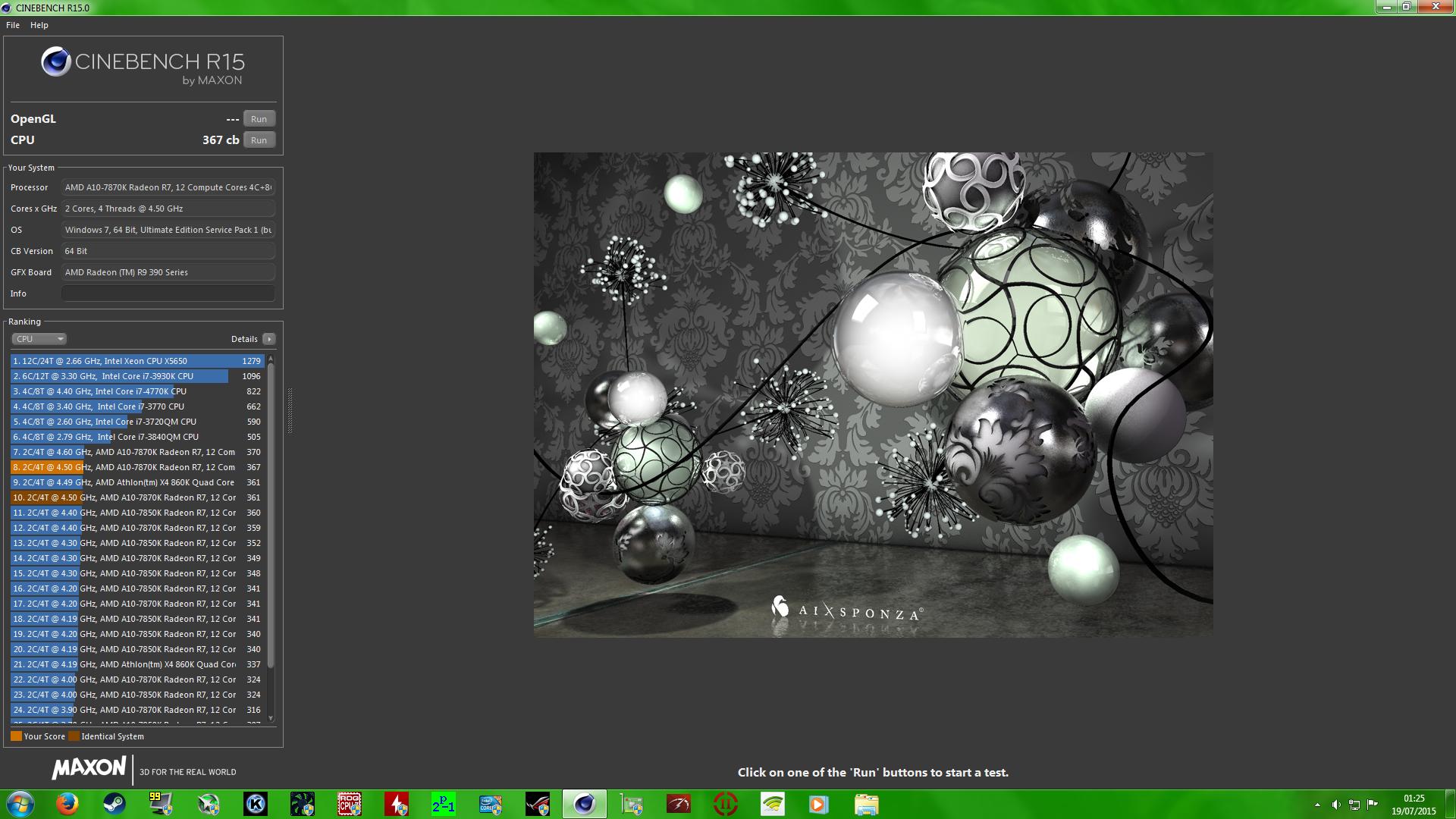This screenshot has height=819, width=1456.
Task: Open the CPU ranking type dropdown
Action: click(x=39, y=339)
